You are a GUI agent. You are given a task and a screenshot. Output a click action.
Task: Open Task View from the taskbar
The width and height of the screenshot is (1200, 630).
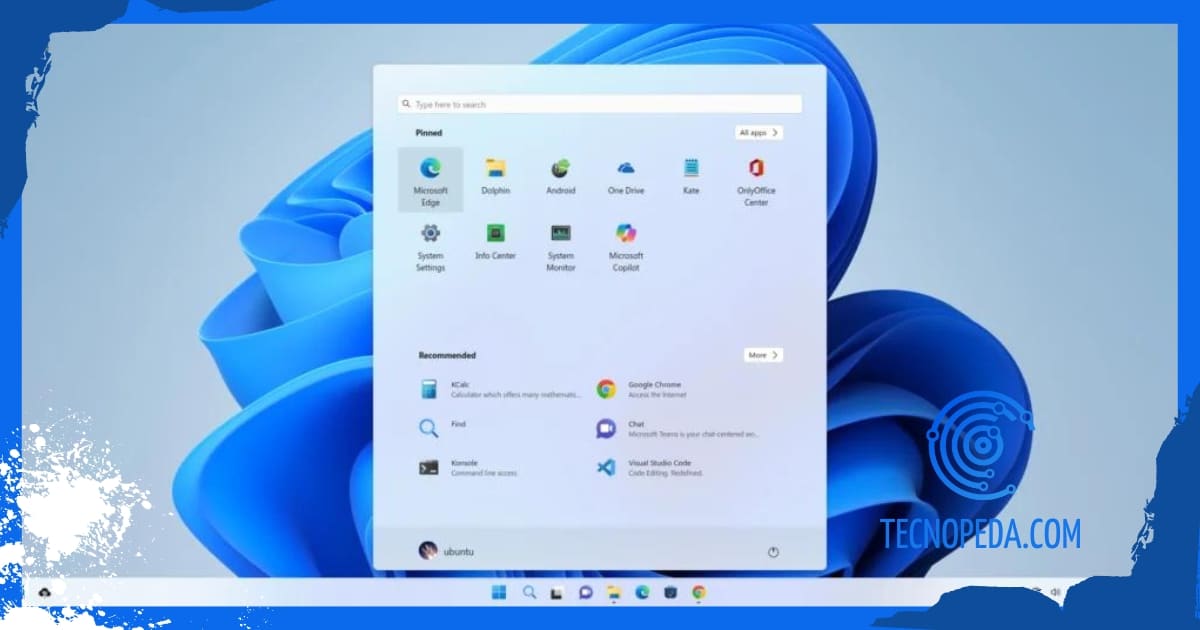(557, 592)
